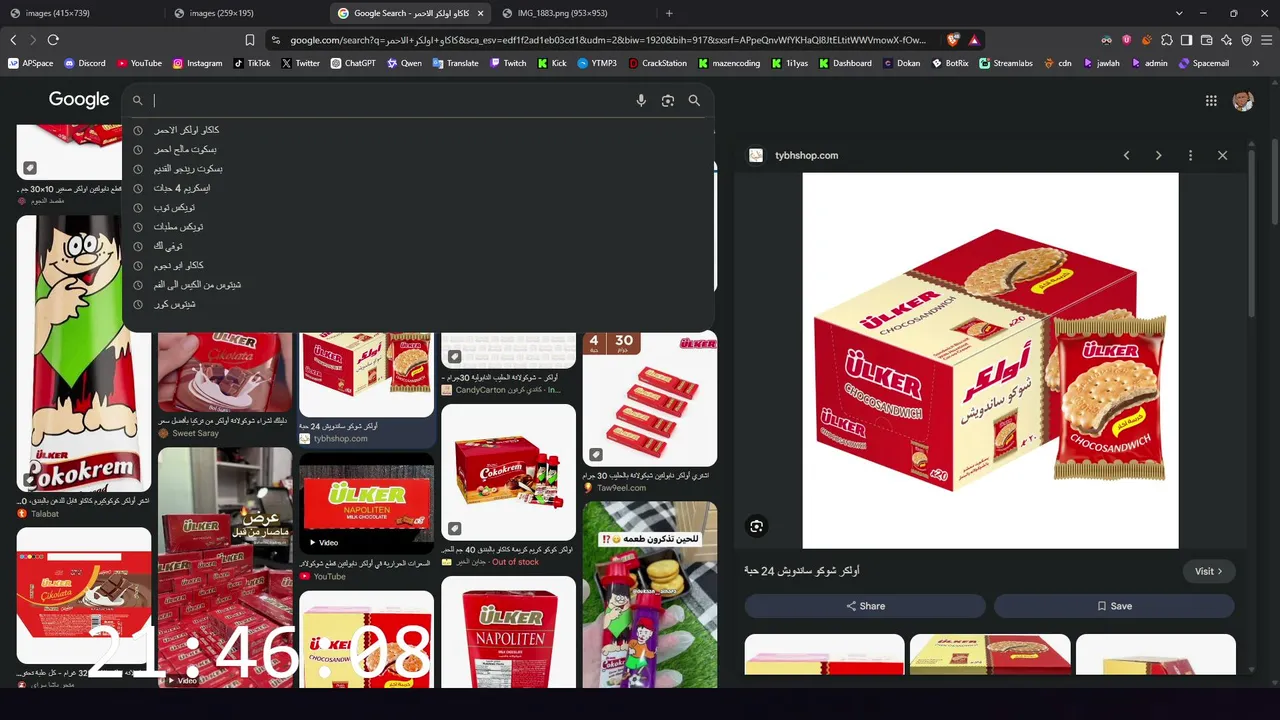Open more options in image preview panel
Screen dimensions: 1280x720
point(1190,155)
